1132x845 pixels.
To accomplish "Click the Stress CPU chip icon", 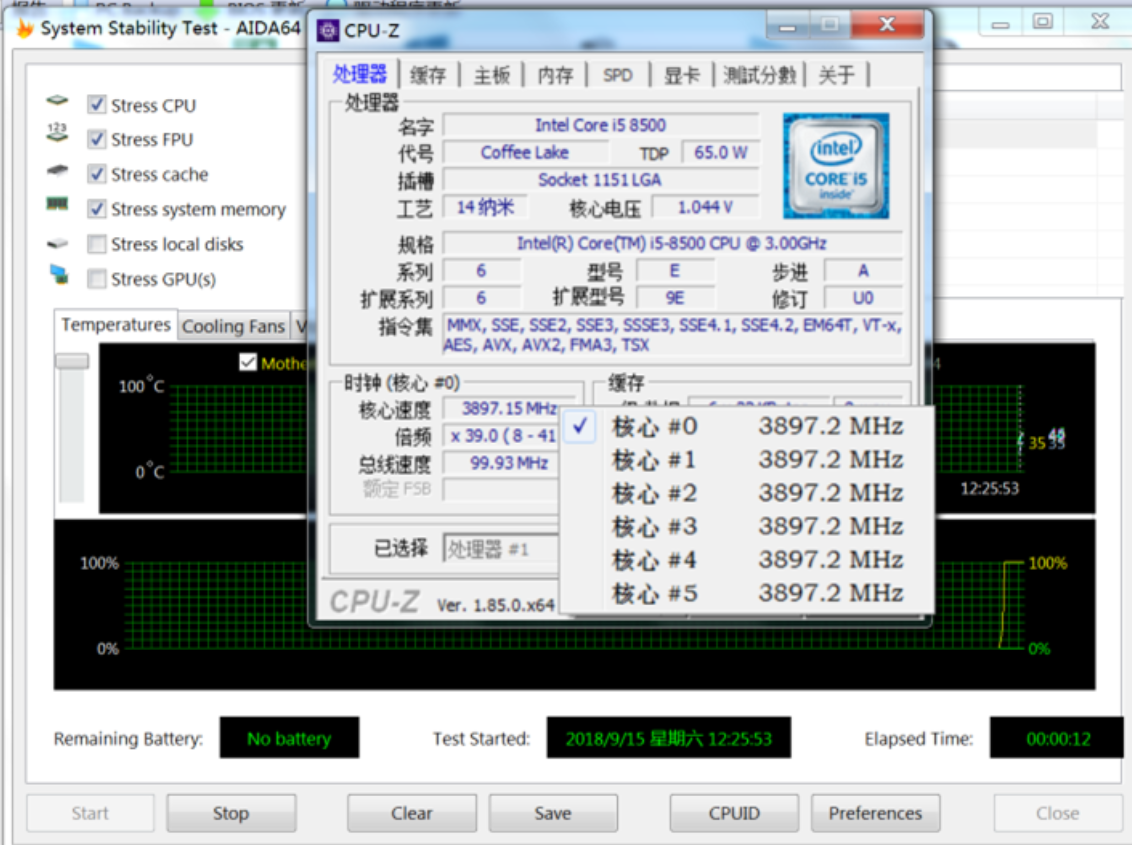I will coord(58,102).
